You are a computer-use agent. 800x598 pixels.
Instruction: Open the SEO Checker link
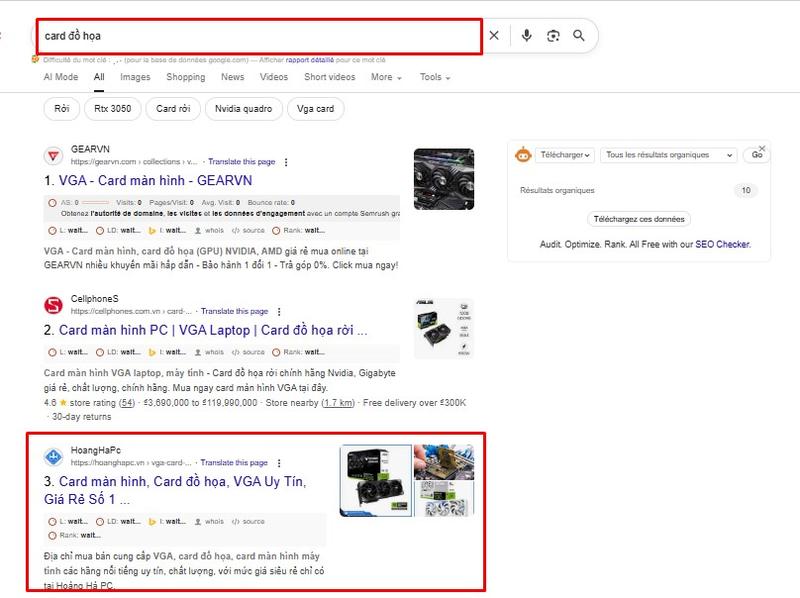722,244
